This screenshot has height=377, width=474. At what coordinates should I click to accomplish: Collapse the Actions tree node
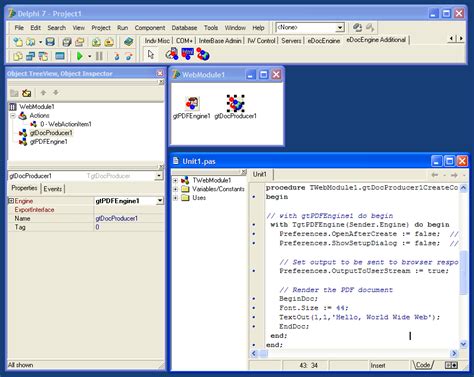click(13, 116)
